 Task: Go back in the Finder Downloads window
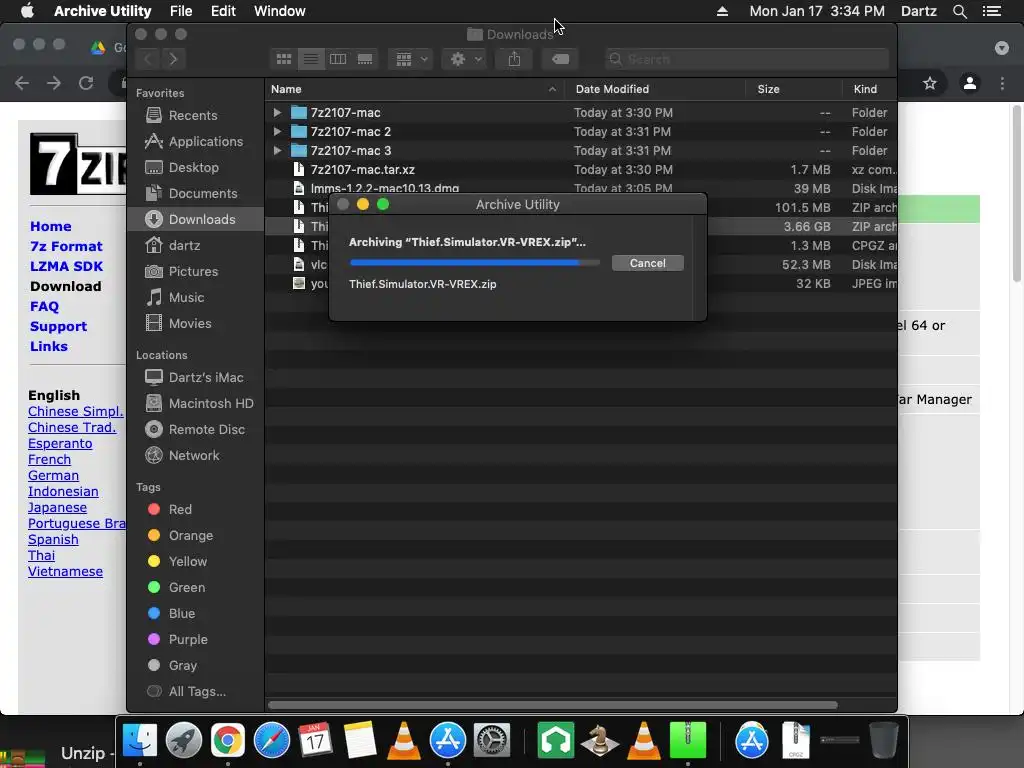pyautogui.click(x=148, y=59)
